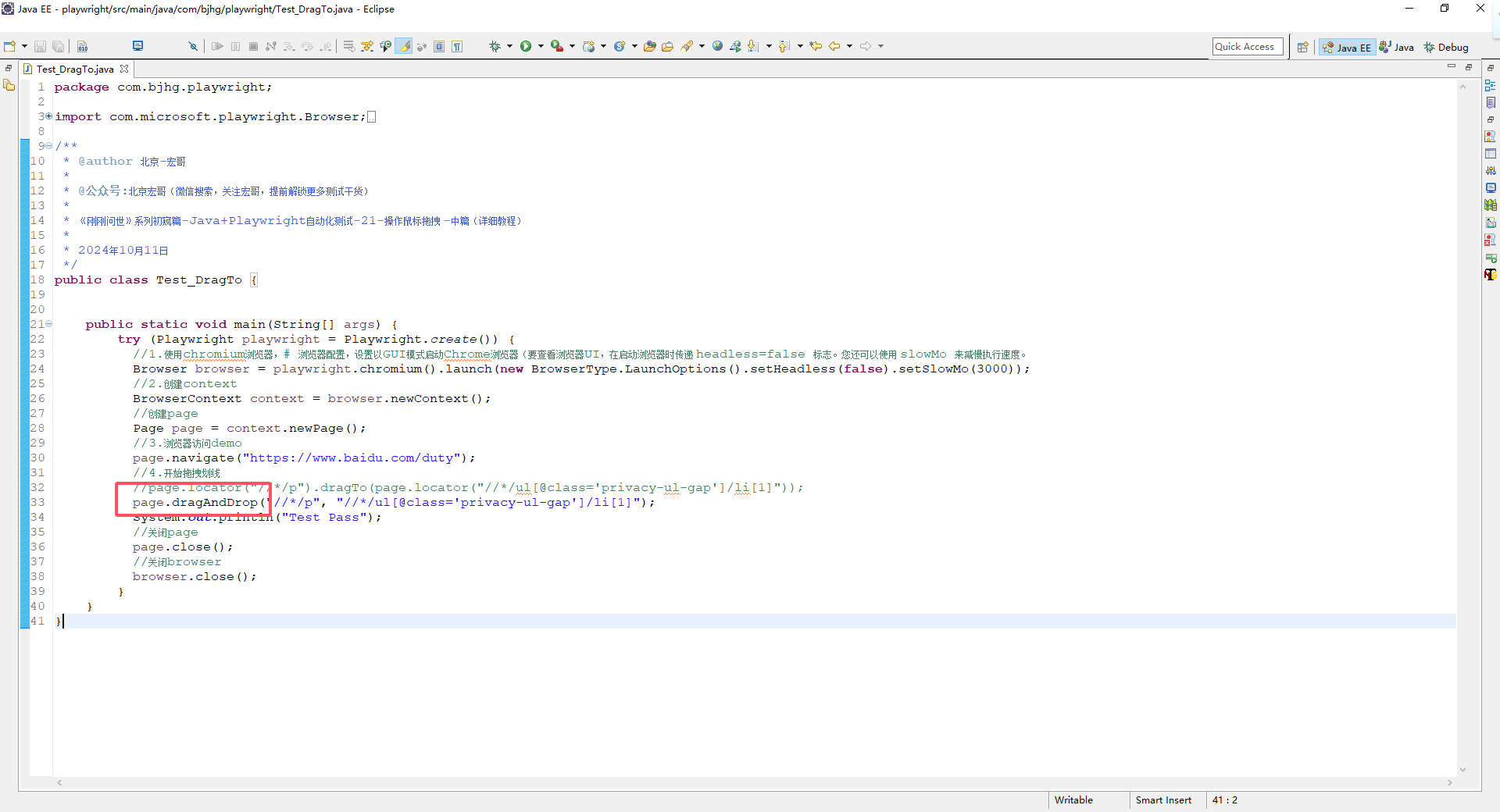Click the green Run button
This screenshot has width=1500, height=812.
pyautogui.click(x=526, y=47)
